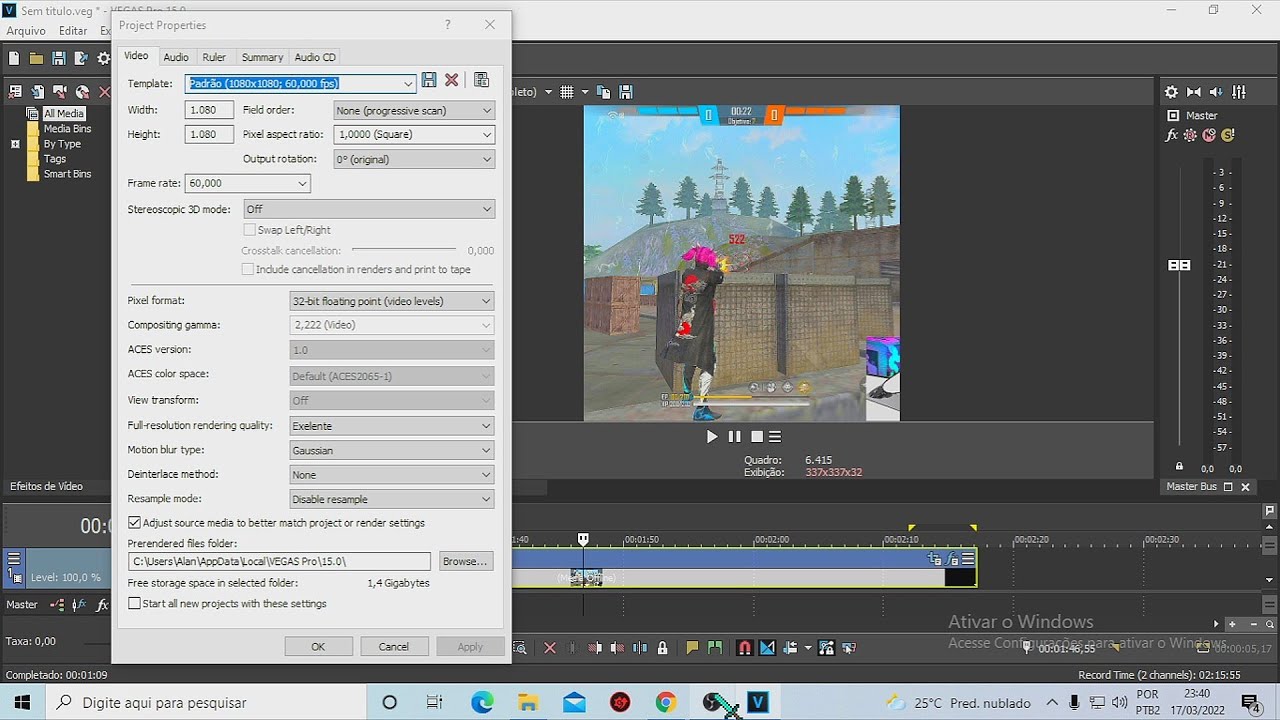Open the Editar menu

pyautogui.click(x=73, y=31)
